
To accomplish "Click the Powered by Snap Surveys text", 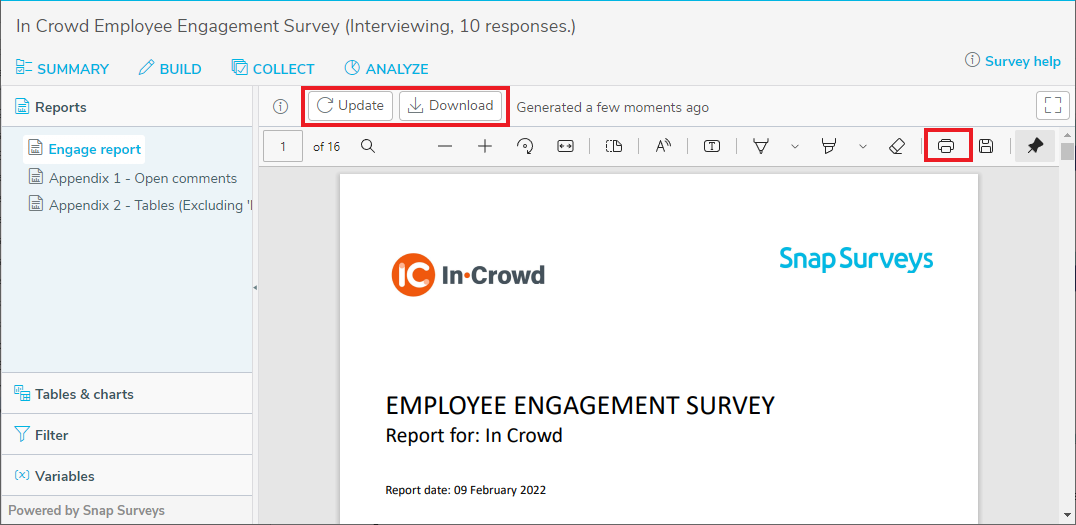I will pyautogui.click(x=86, y=511).
